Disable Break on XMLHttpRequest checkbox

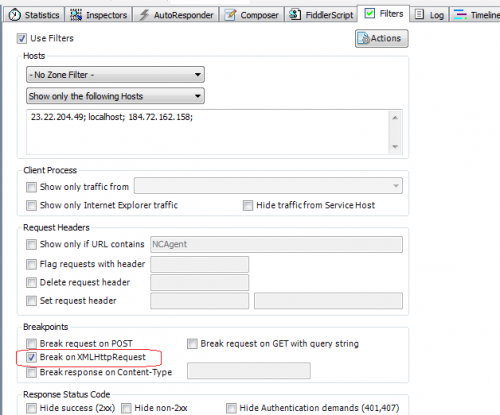click(x=31, y=357)
